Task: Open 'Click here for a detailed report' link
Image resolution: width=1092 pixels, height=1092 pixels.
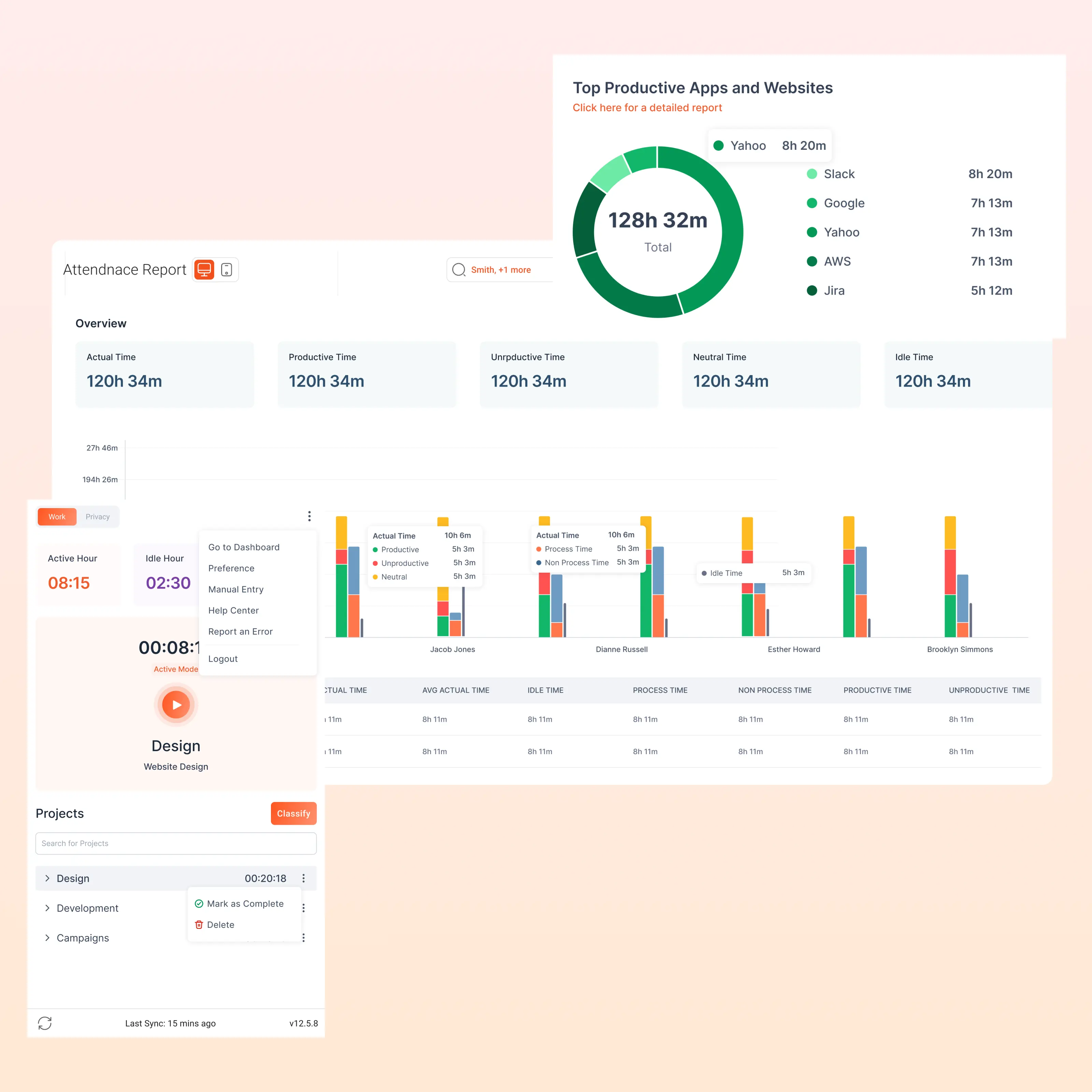Action: (647, 107)
